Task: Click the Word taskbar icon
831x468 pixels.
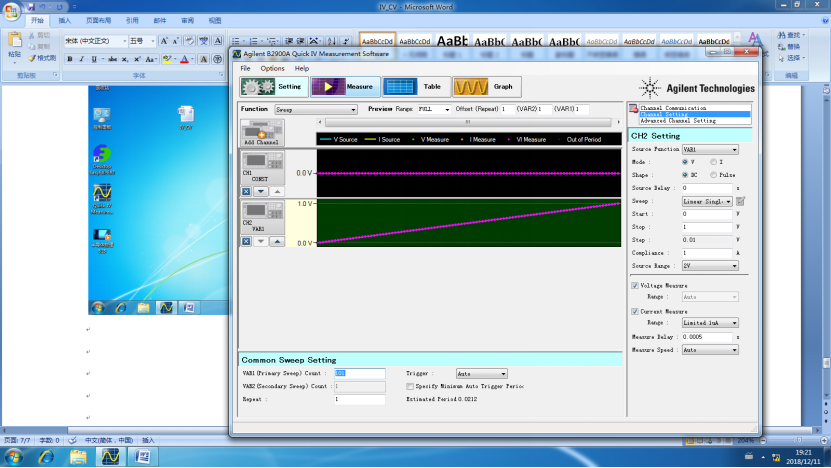Action: click(x=142, y=457)
